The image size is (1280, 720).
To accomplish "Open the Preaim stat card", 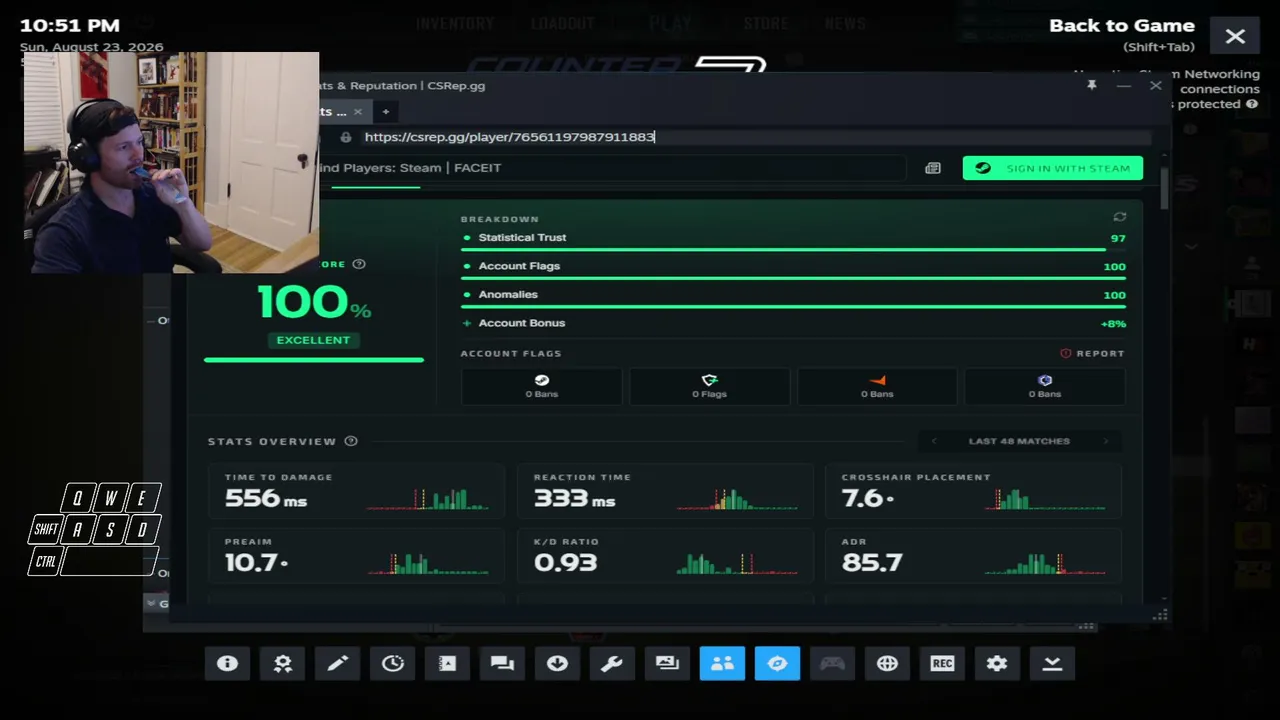I will coord(355,555).
